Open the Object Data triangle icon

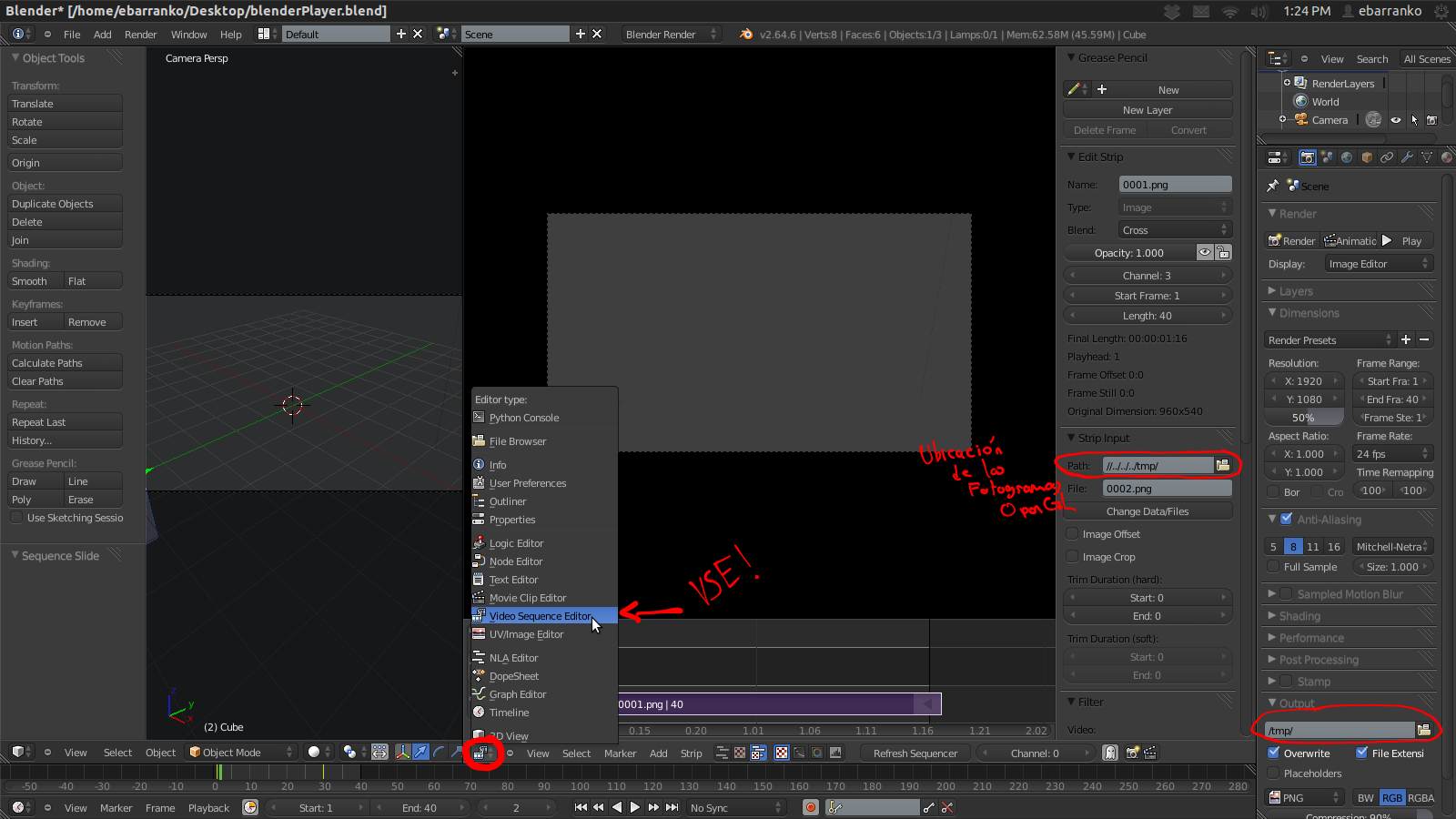[x=1427, y=157]
